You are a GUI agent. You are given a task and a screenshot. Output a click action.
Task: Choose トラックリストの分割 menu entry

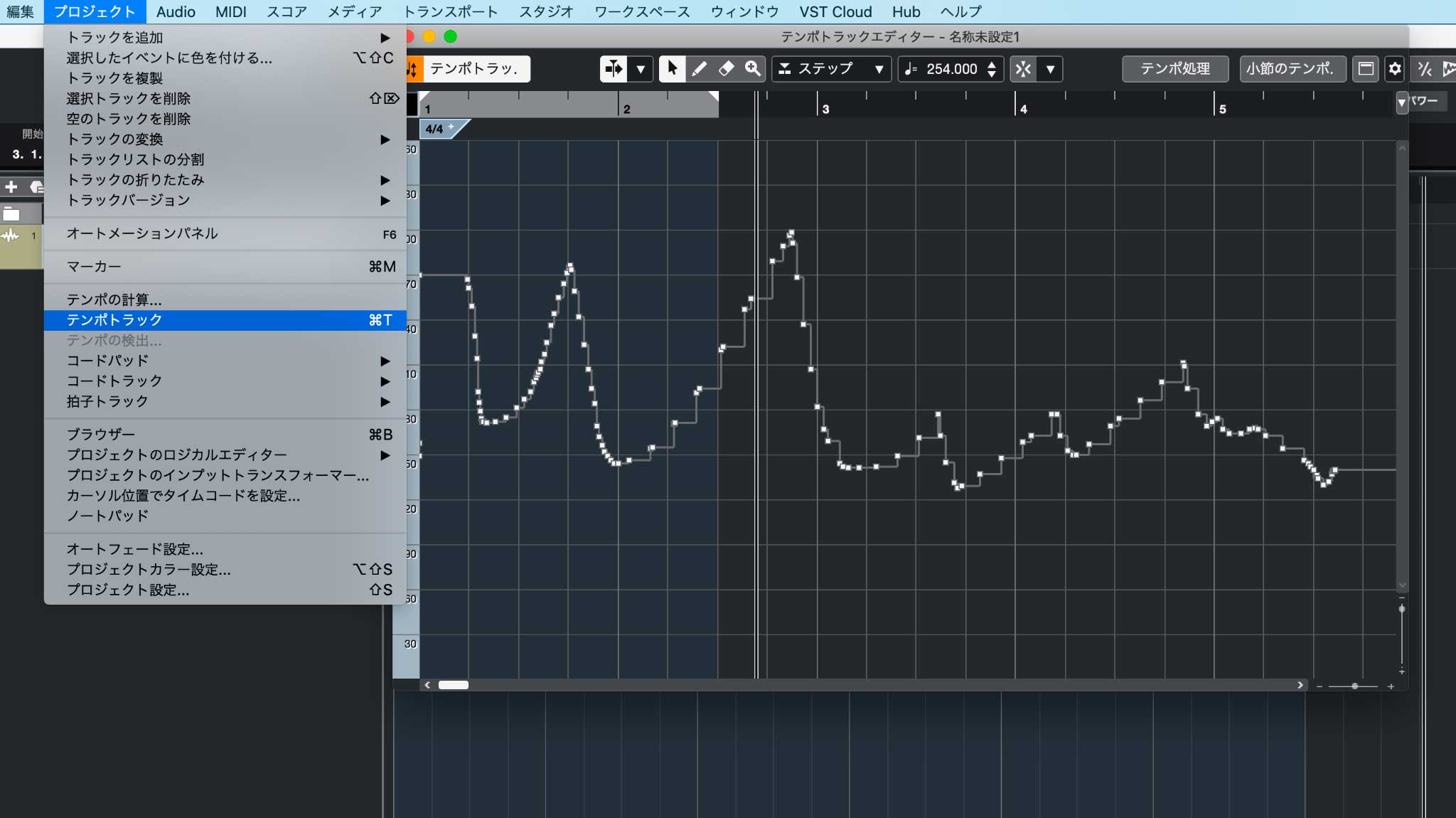point(225,159)
